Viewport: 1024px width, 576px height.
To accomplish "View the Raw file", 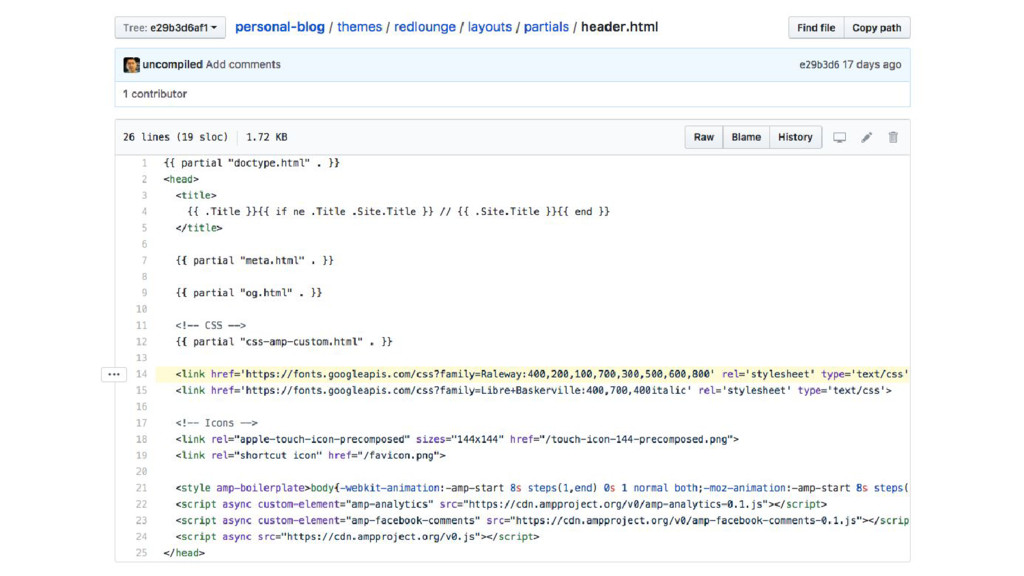I will coord(703,137).
